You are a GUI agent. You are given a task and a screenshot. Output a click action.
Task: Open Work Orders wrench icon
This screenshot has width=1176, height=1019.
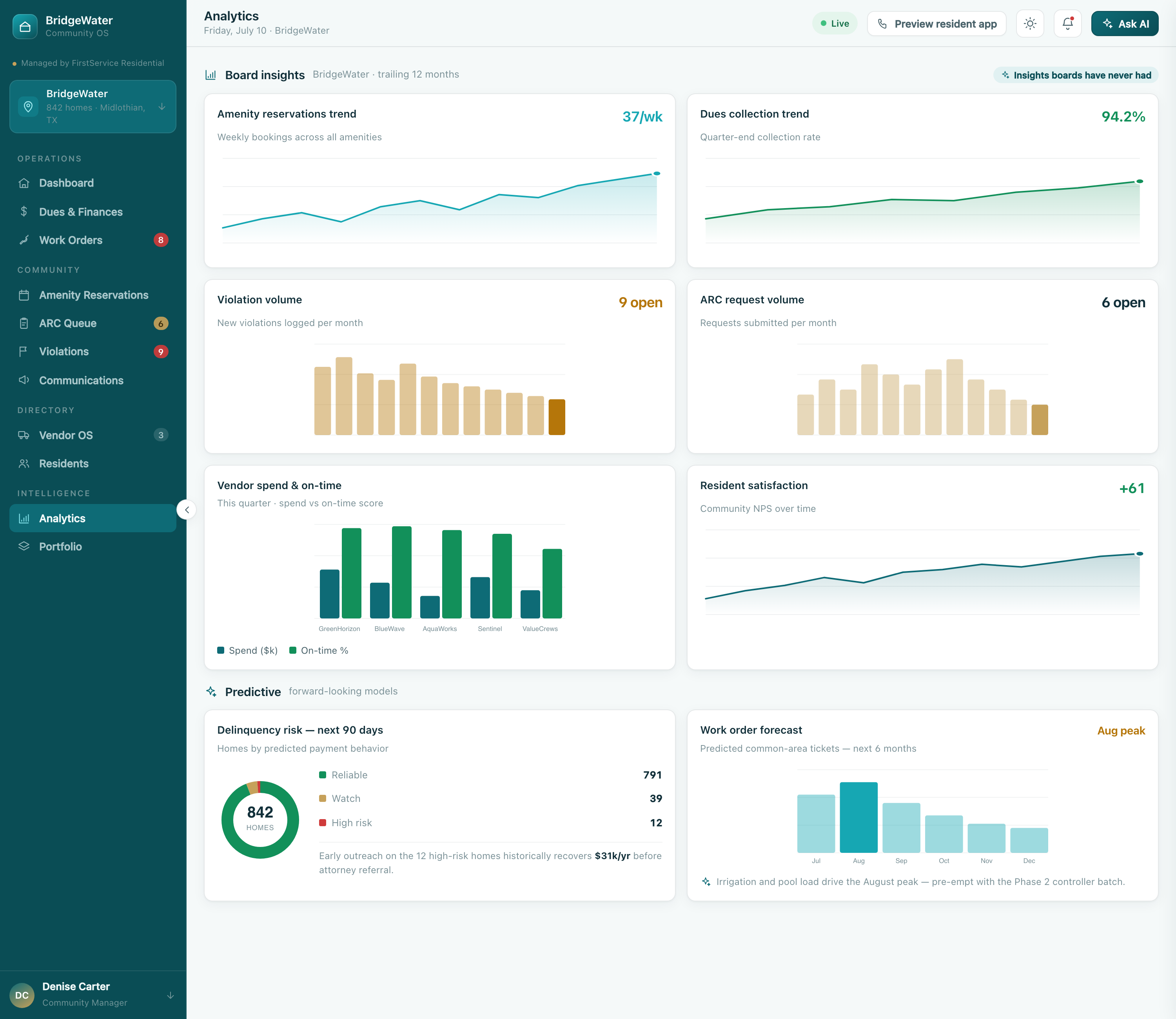tap(24, 240)
